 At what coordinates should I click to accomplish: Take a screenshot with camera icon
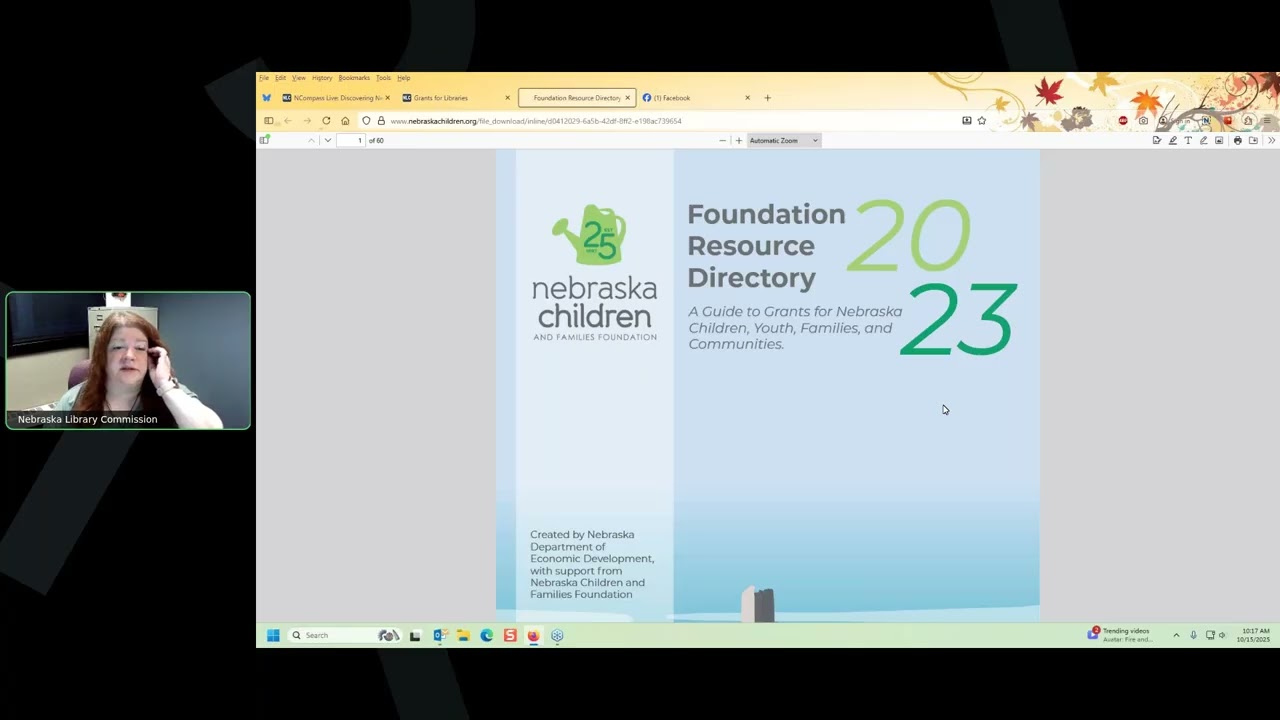click(1143, 121)
